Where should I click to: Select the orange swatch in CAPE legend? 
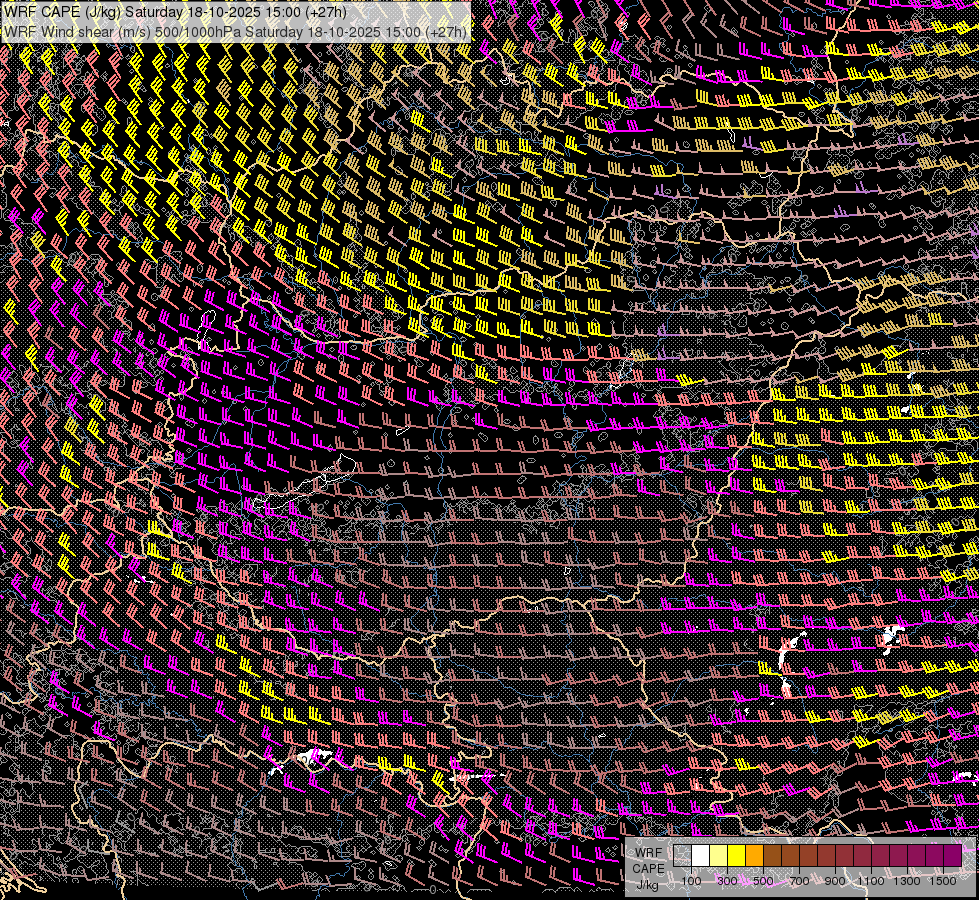tap(754, 856)
